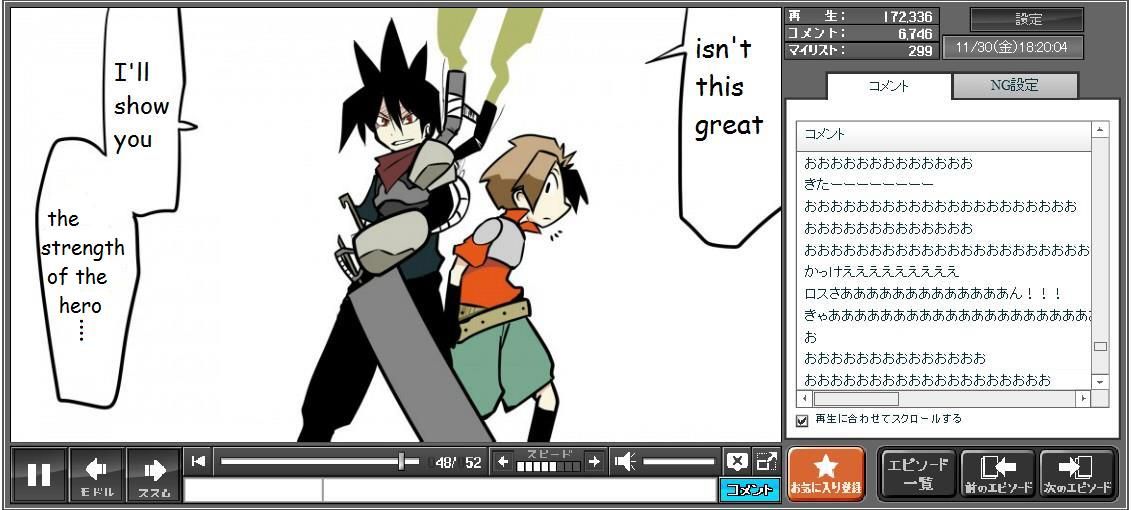Viewport: 1131px width, 510px height.
Task: Jump to first page icon
Action: [199, 461]
